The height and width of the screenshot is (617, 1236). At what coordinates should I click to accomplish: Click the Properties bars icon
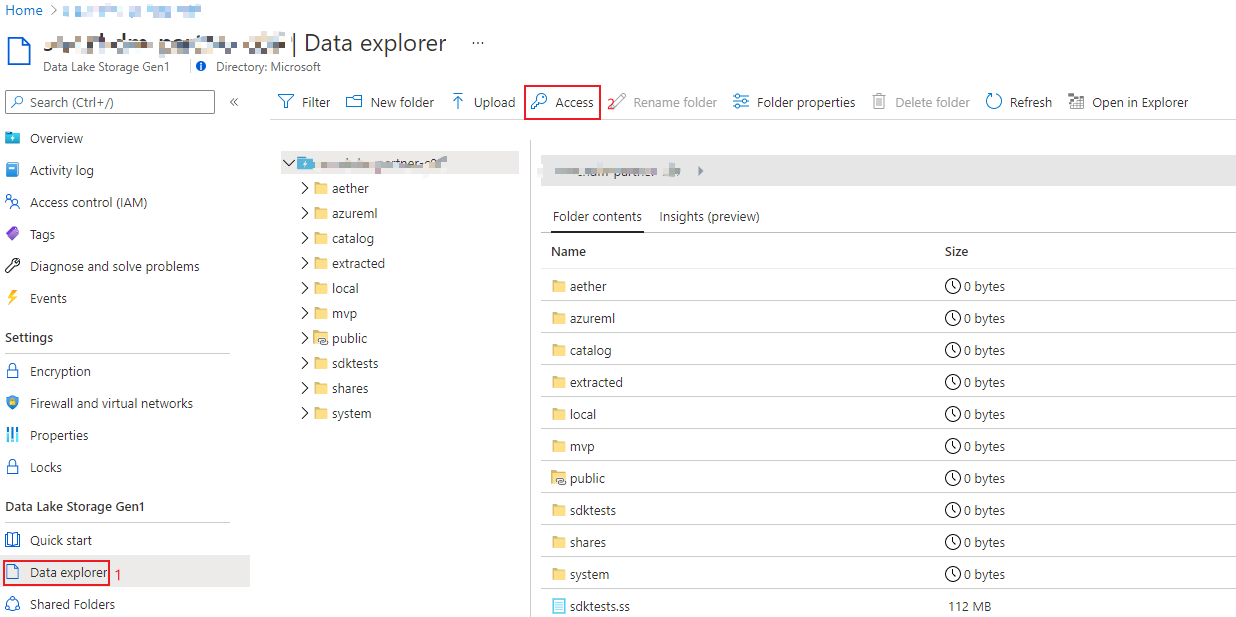pyautogui.click(x=13, y=435)
